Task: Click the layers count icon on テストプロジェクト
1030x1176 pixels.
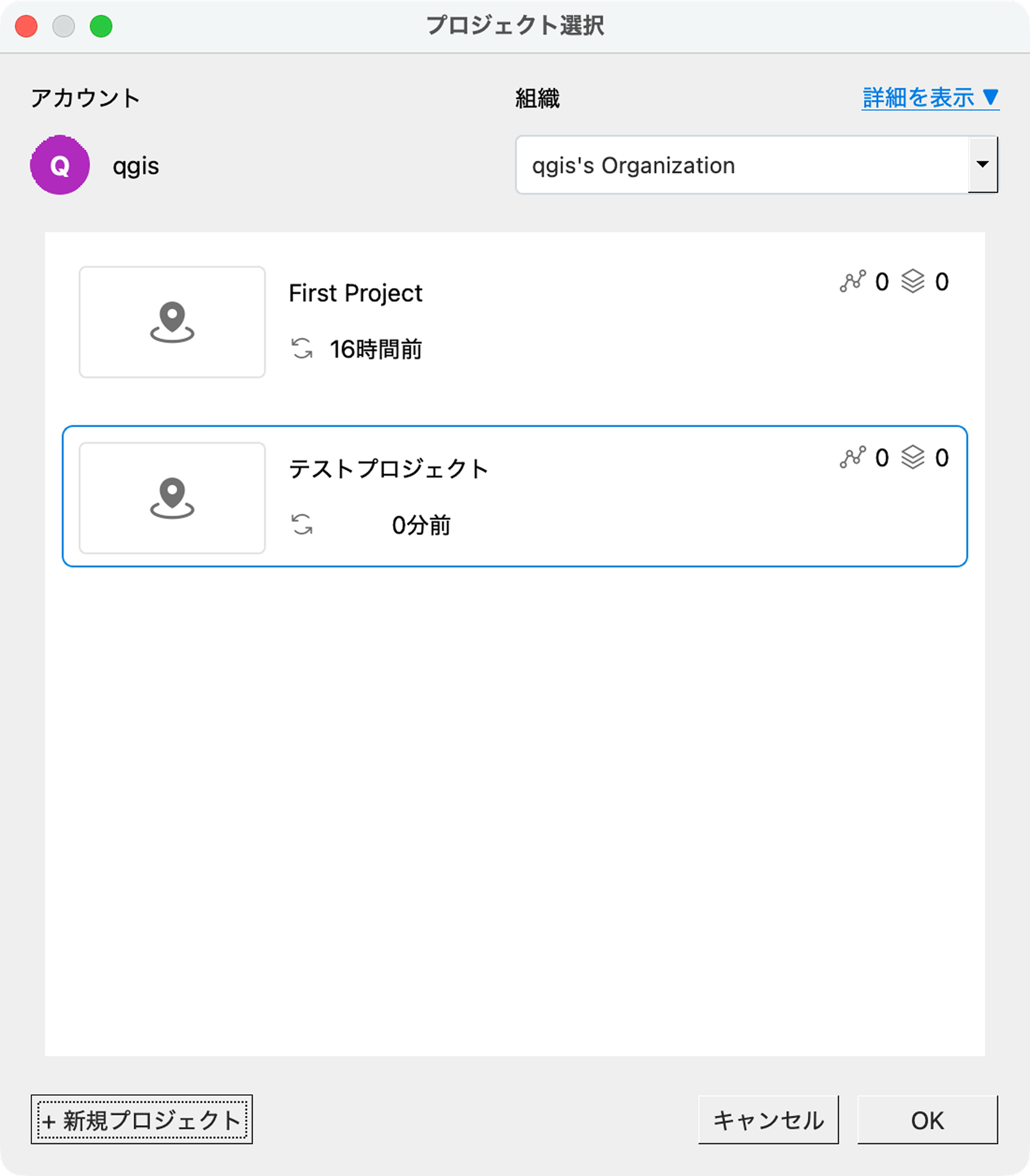Action: [x=914, y=457]
